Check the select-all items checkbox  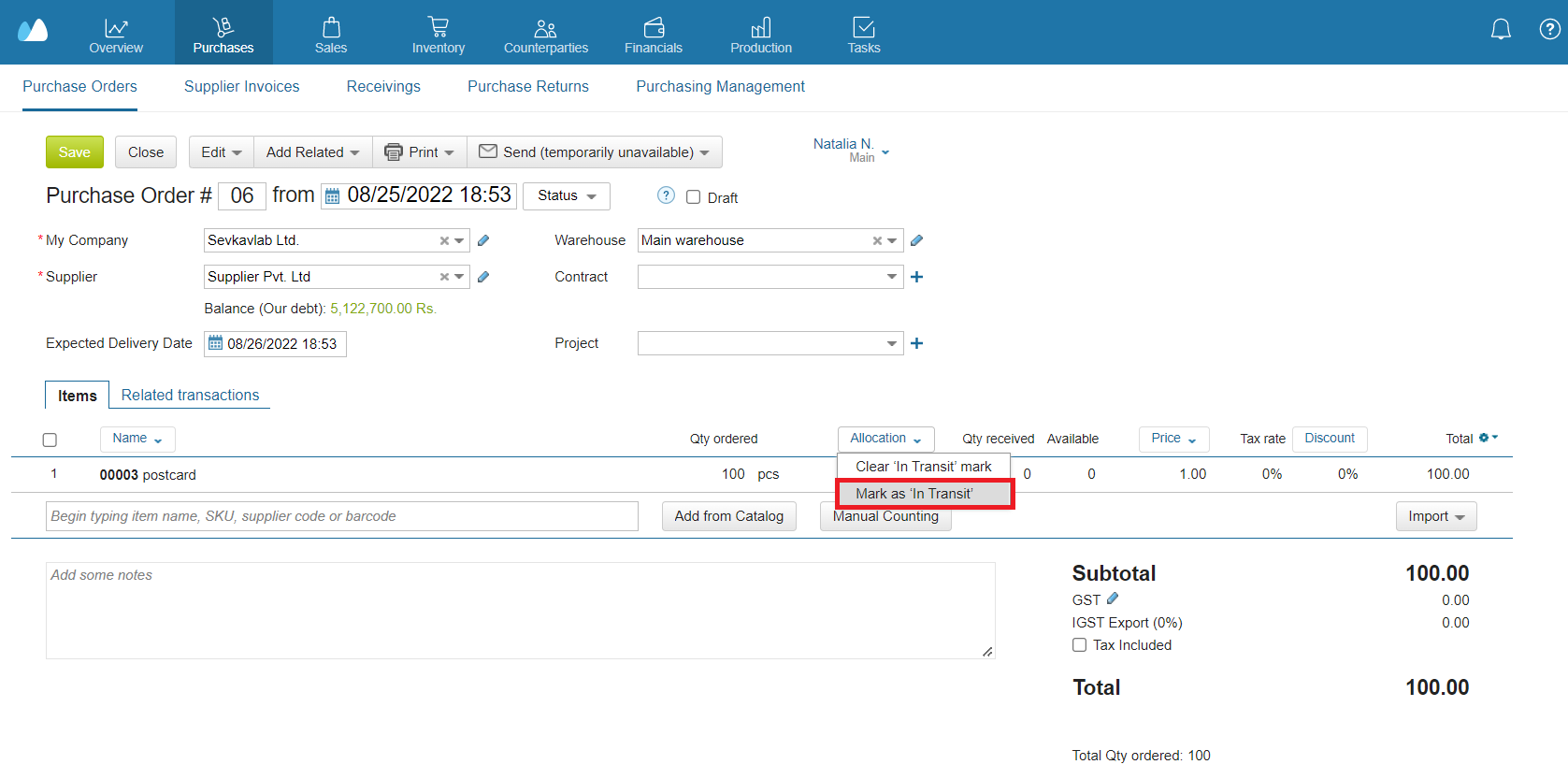pos(50,440)
